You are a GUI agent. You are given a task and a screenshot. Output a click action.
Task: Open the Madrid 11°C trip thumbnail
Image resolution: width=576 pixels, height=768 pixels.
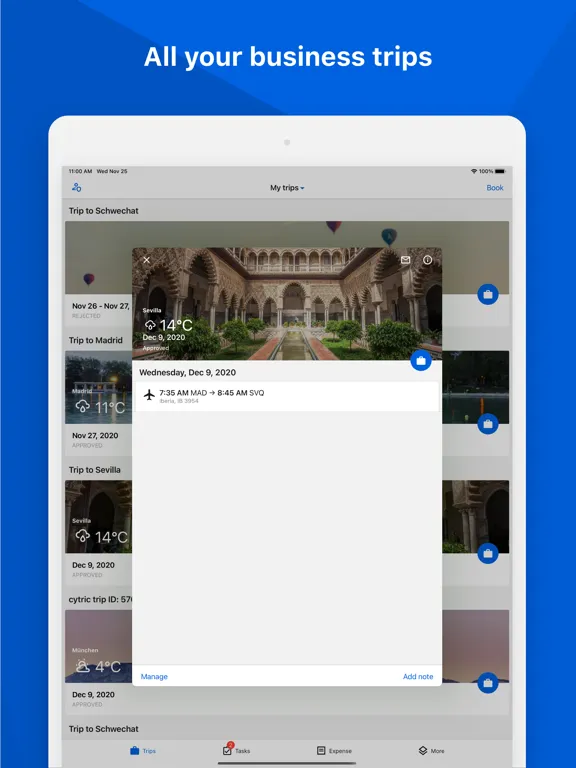(98, 387)
